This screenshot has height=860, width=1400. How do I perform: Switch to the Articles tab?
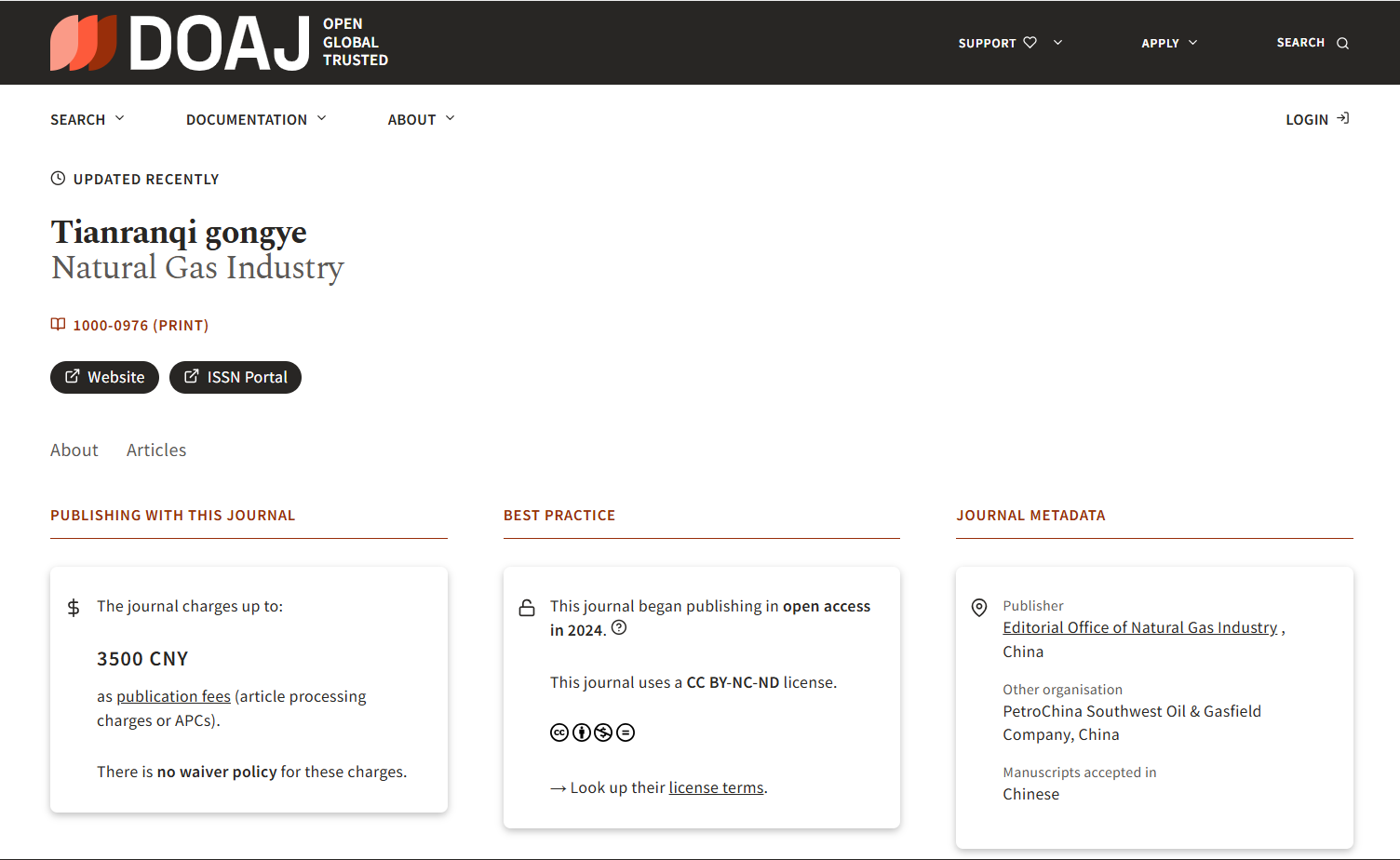coord(156,450)
